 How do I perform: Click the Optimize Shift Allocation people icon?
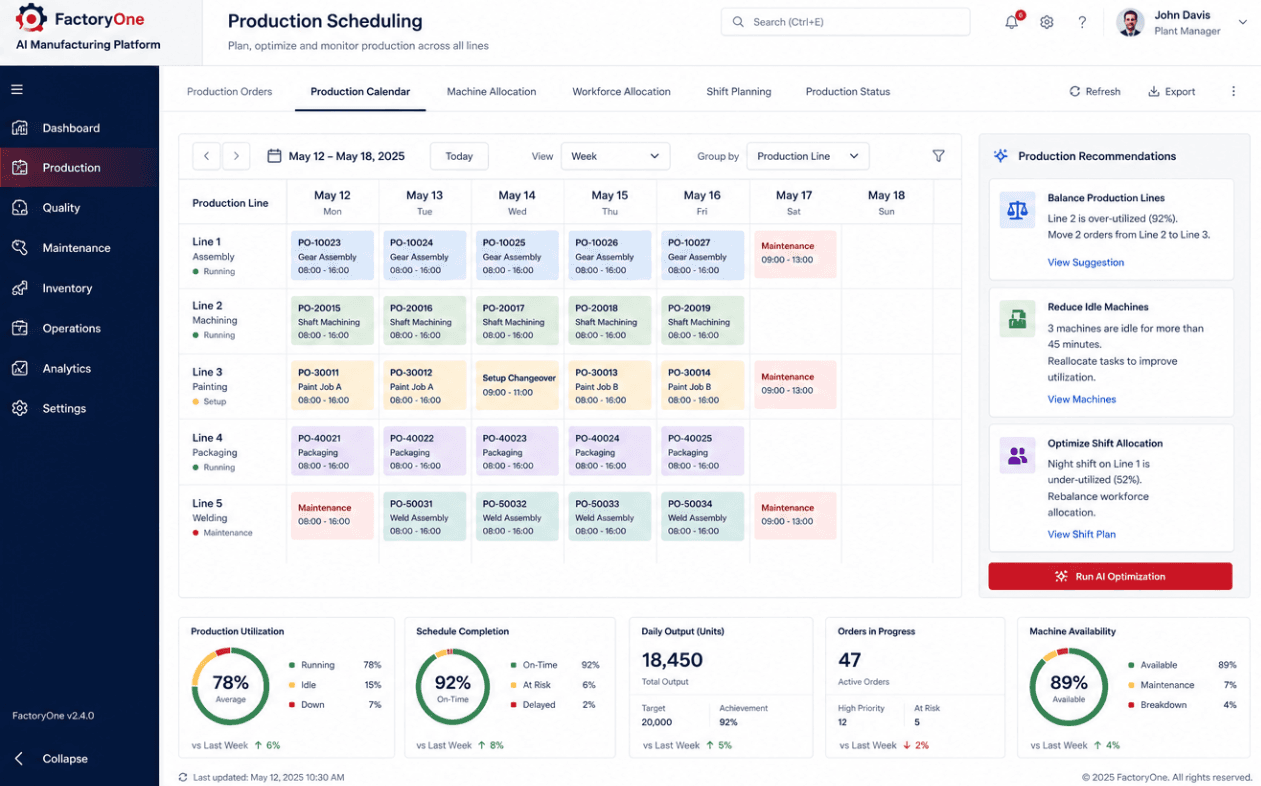pos(1017,455)
